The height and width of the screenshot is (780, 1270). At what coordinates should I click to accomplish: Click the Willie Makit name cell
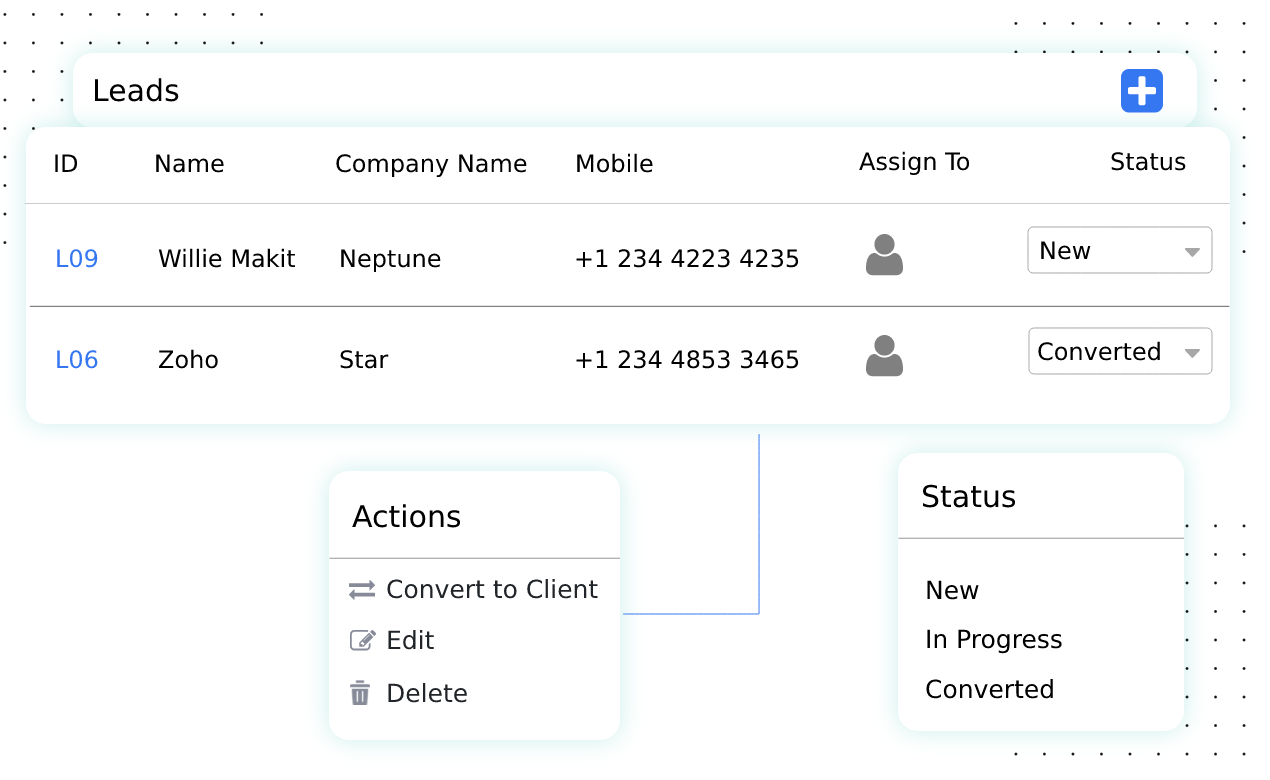coord(226,259)
